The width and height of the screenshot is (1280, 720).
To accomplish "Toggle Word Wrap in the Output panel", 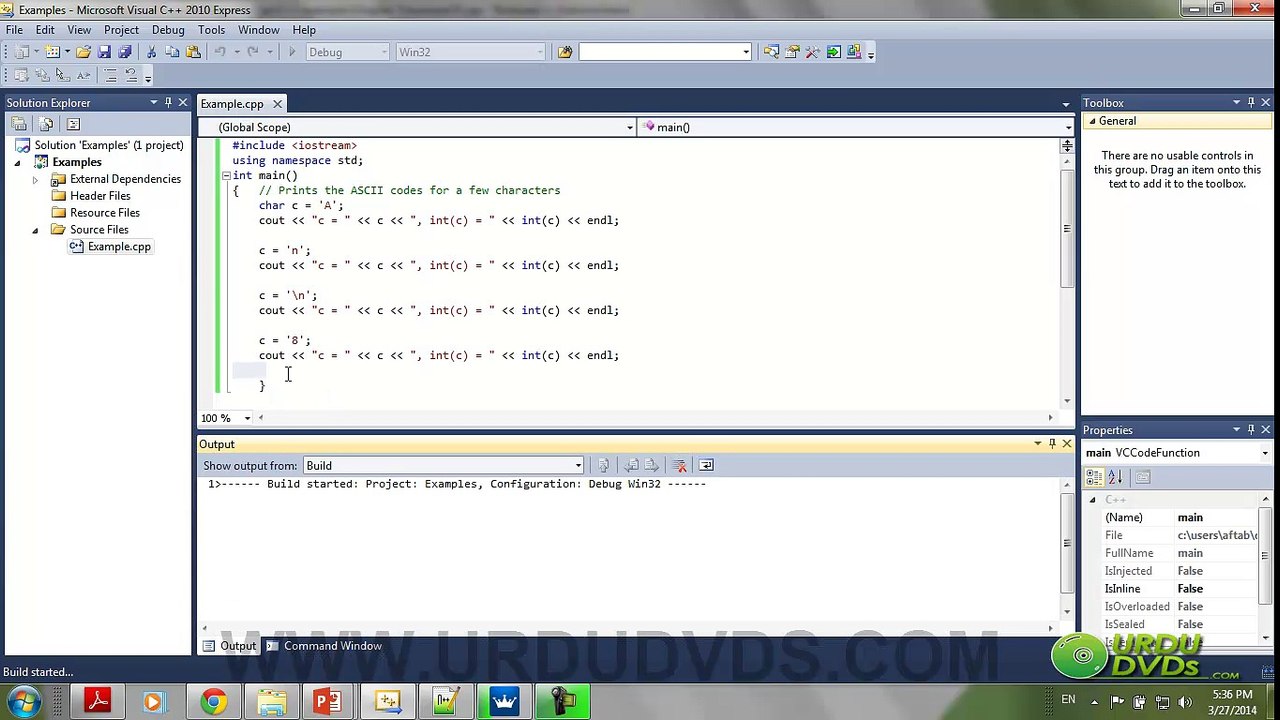I will (x=706, y=465).
